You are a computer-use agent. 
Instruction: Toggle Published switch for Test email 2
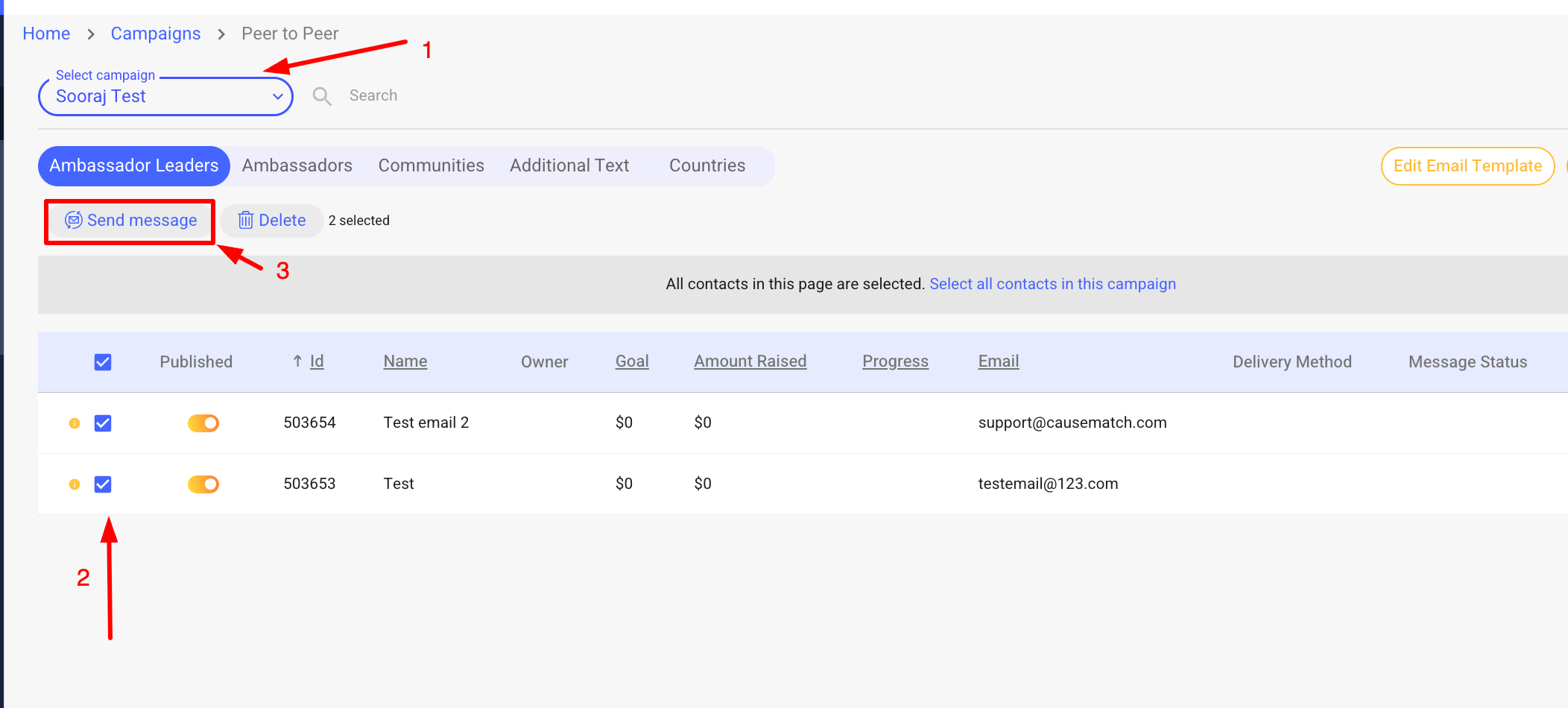coord(203,423)
